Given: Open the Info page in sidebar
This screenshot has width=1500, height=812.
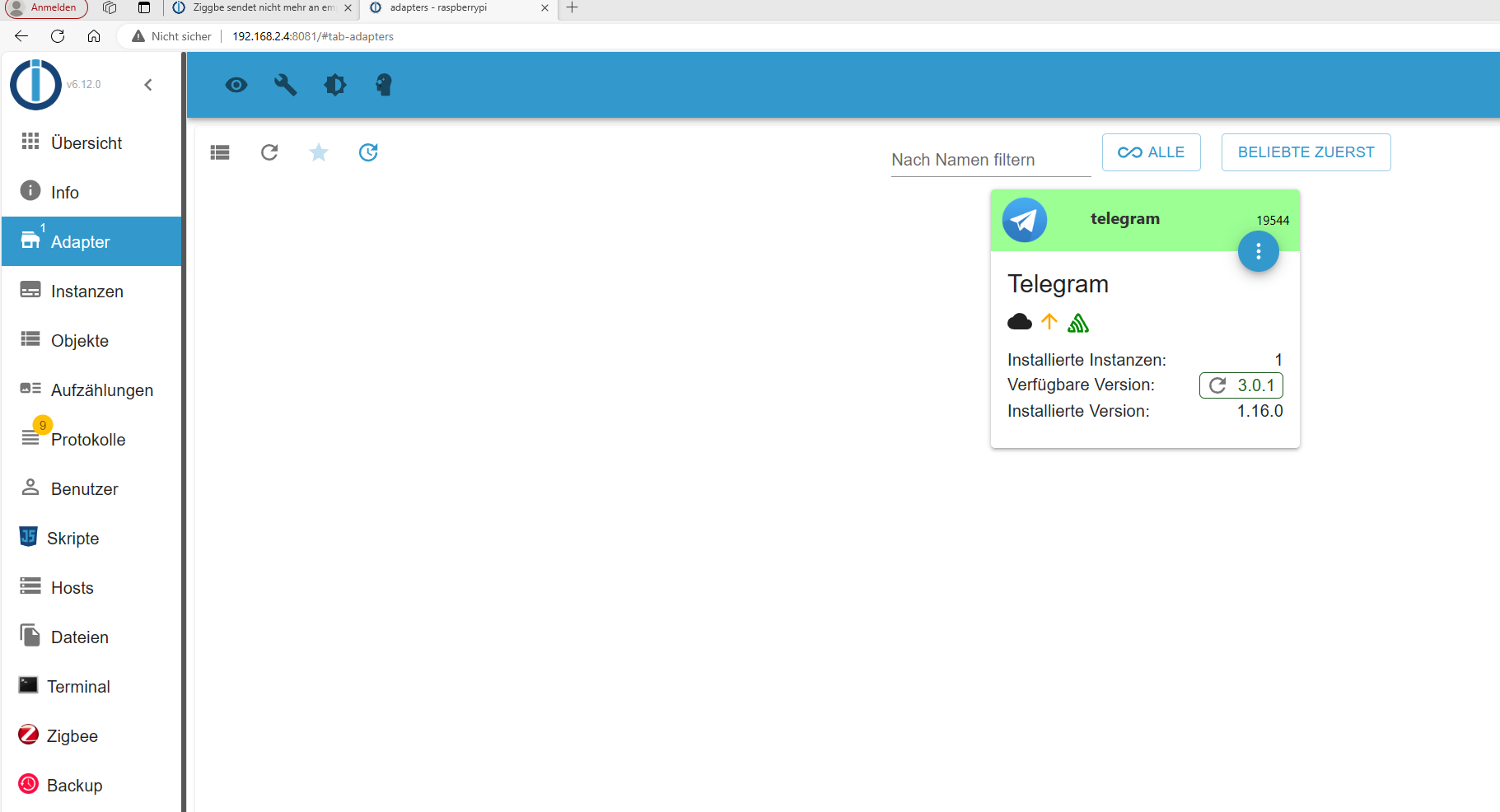Looking at the screenshot, I should (91, 192).
